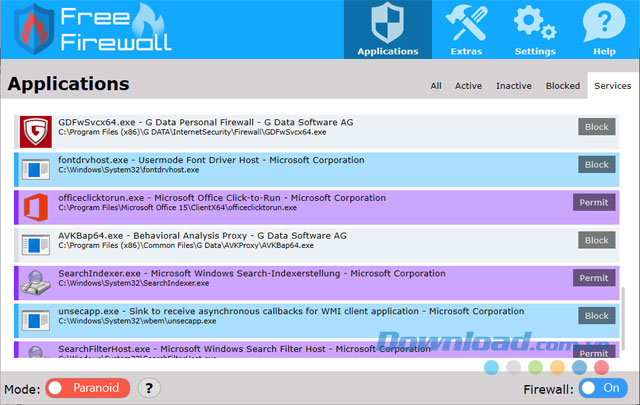Select officeclicktorun.exe Microsoft Office Click-to-Run text
This screenshot has height=405, width=640.
tap(222, 198)
